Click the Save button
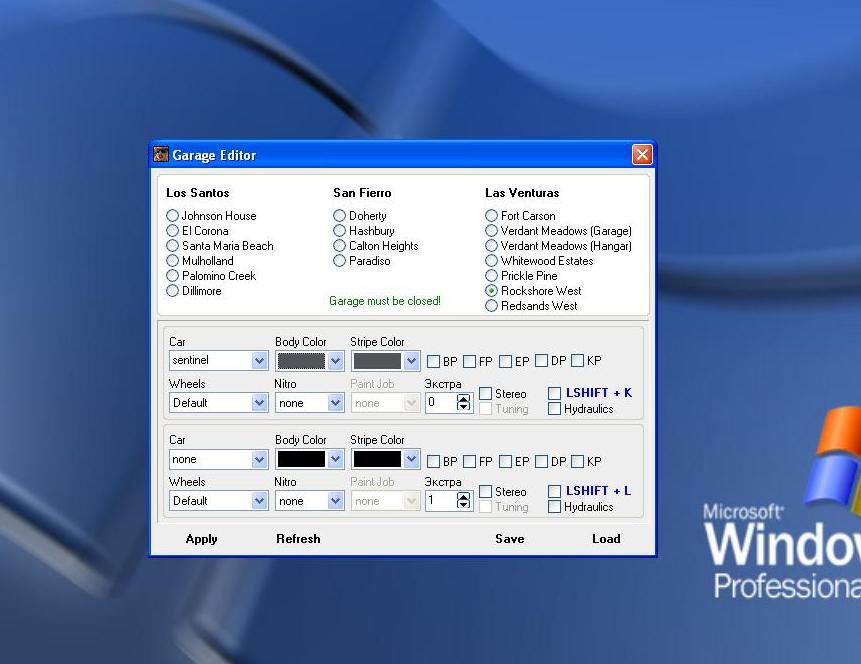The width and height of the screenshot is (861, 664). tap(510, 539)
